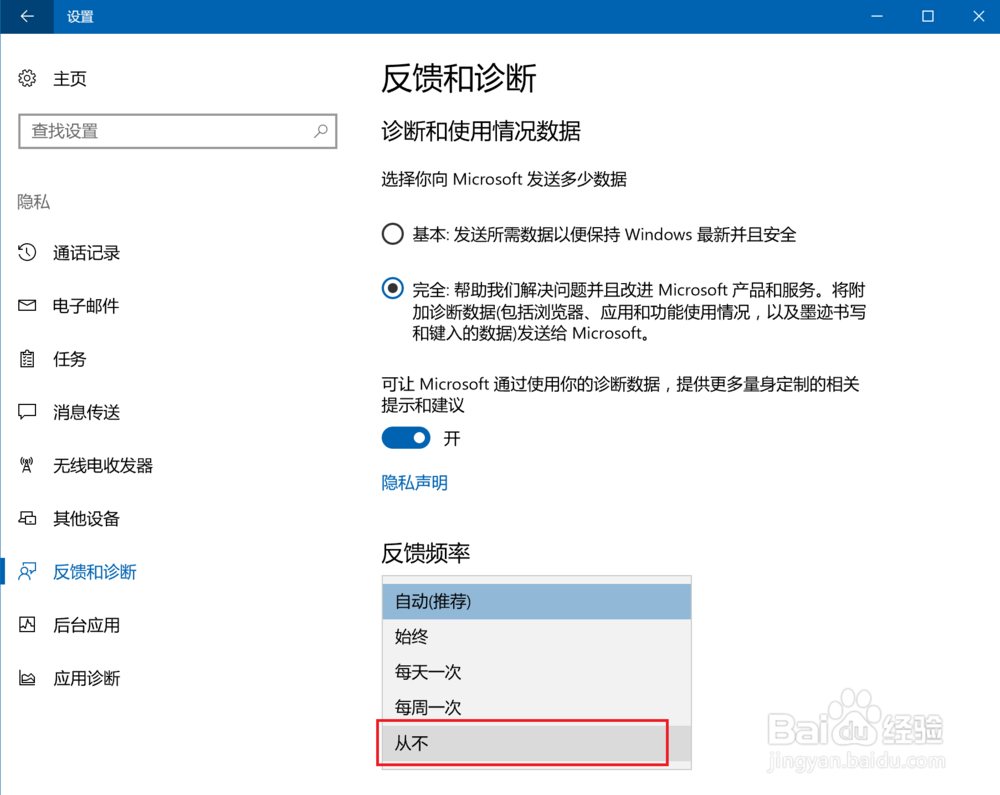1000x795 pixels.
Task: Click the Home gear icon
Action: pos(27,78)
